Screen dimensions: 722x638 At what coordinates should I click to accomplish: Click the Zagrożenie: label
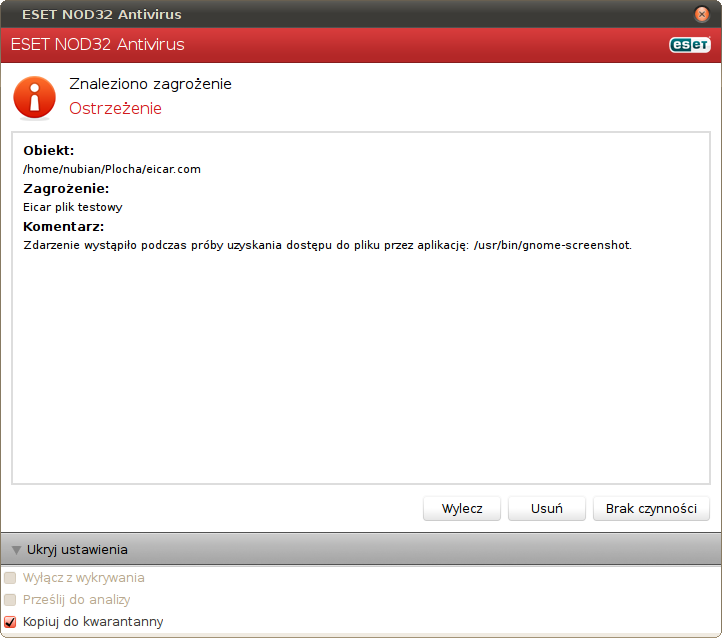click(x=66, y=188)
